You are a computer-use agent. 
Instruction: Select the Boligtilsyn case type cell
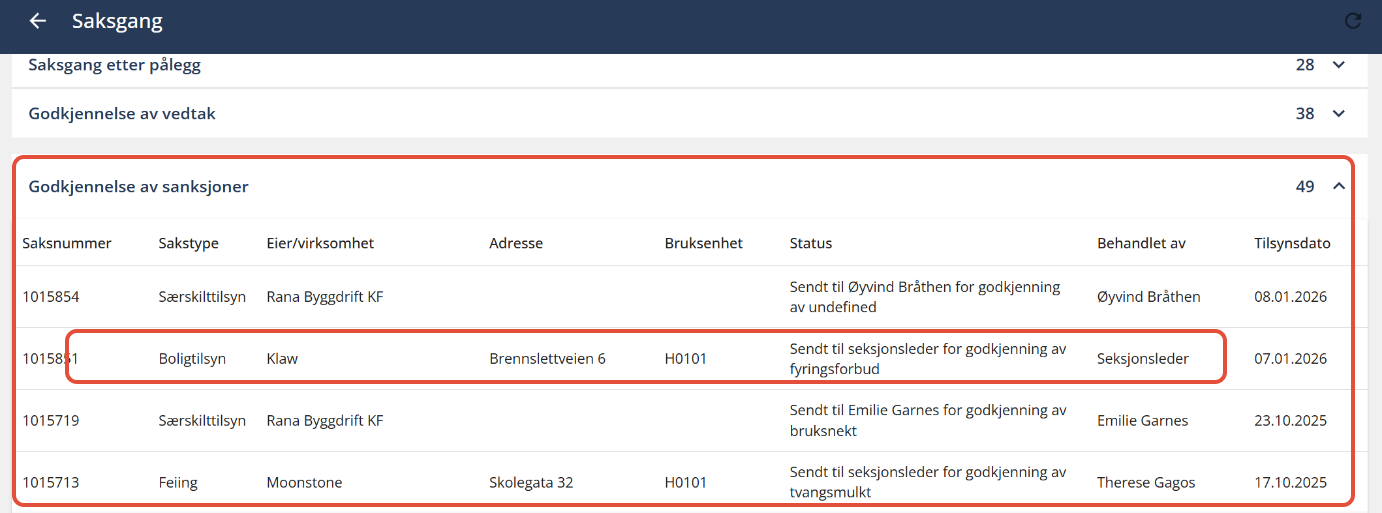point(192,359)
